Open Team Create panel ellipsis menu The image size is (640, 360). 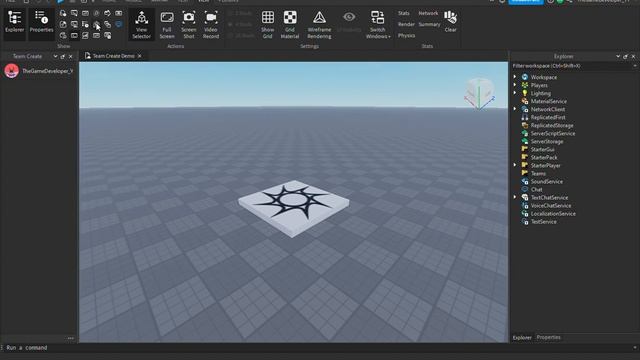(71, 338)
